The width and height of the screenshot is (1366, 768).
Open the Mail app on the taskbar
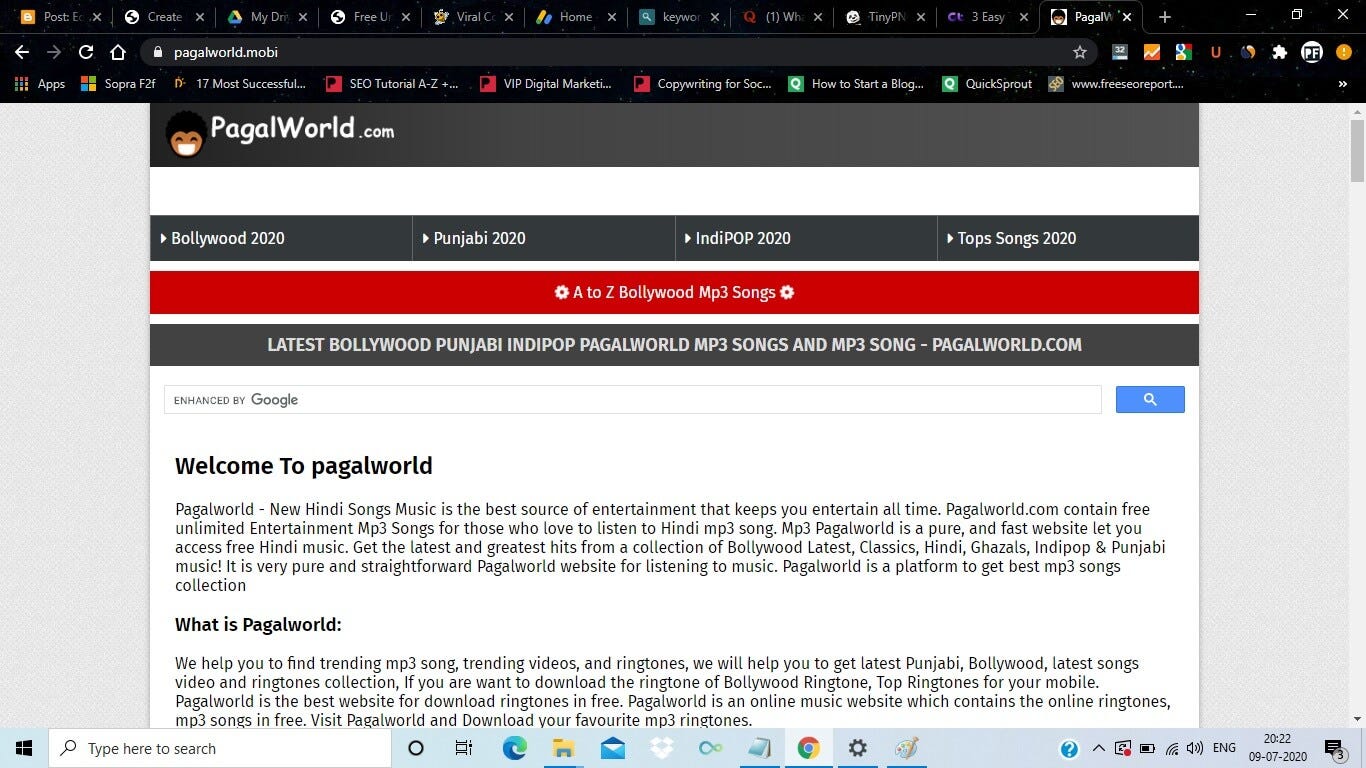point(612,748)
